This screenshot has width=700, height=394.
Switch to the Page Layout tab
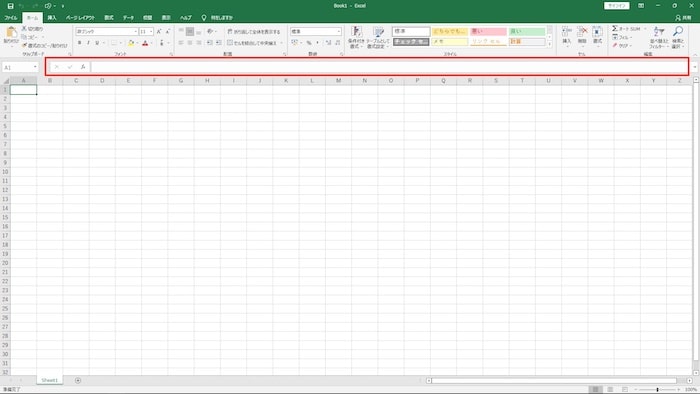80,18
